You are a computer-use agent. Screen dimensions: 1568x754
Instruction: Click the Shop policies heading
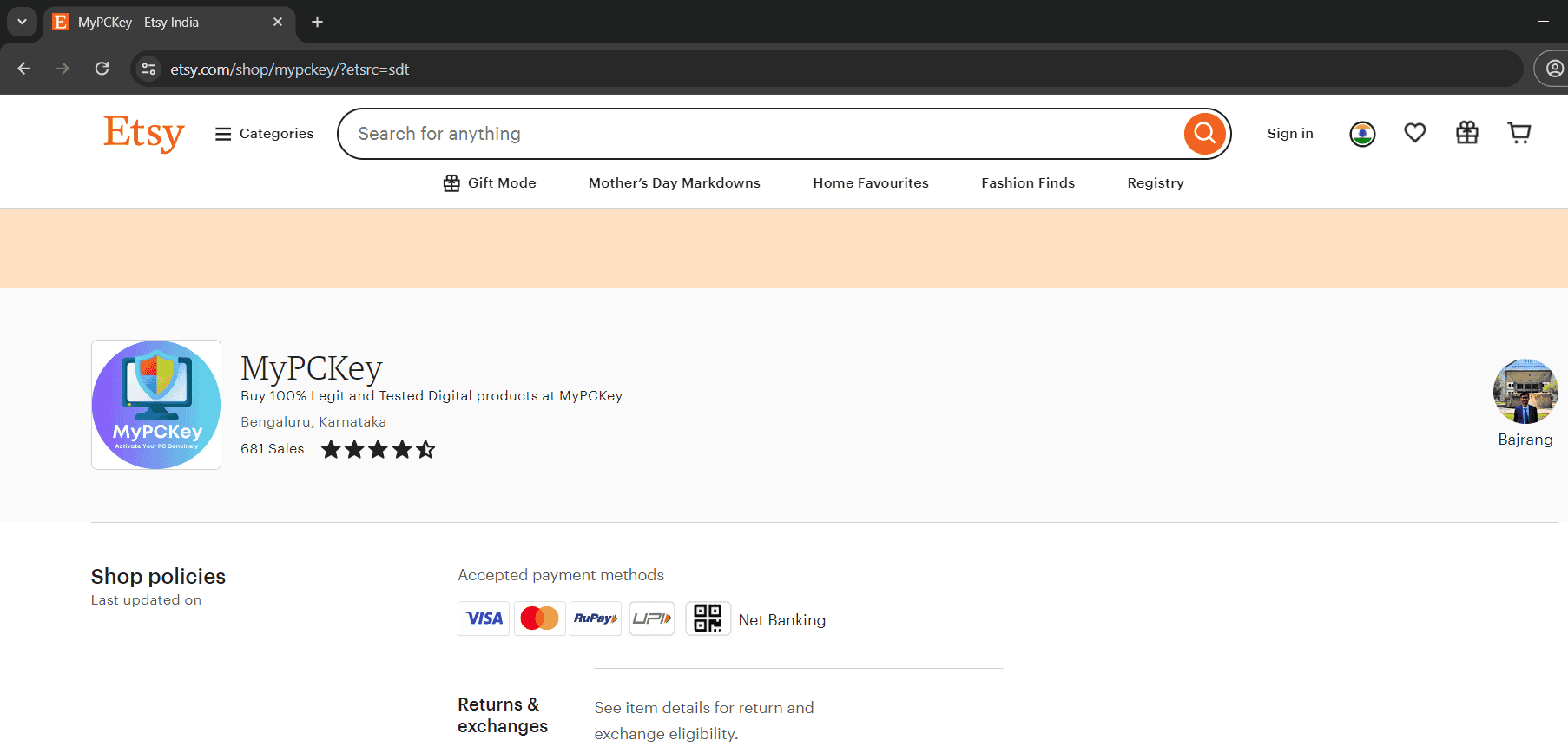[158, 577]
